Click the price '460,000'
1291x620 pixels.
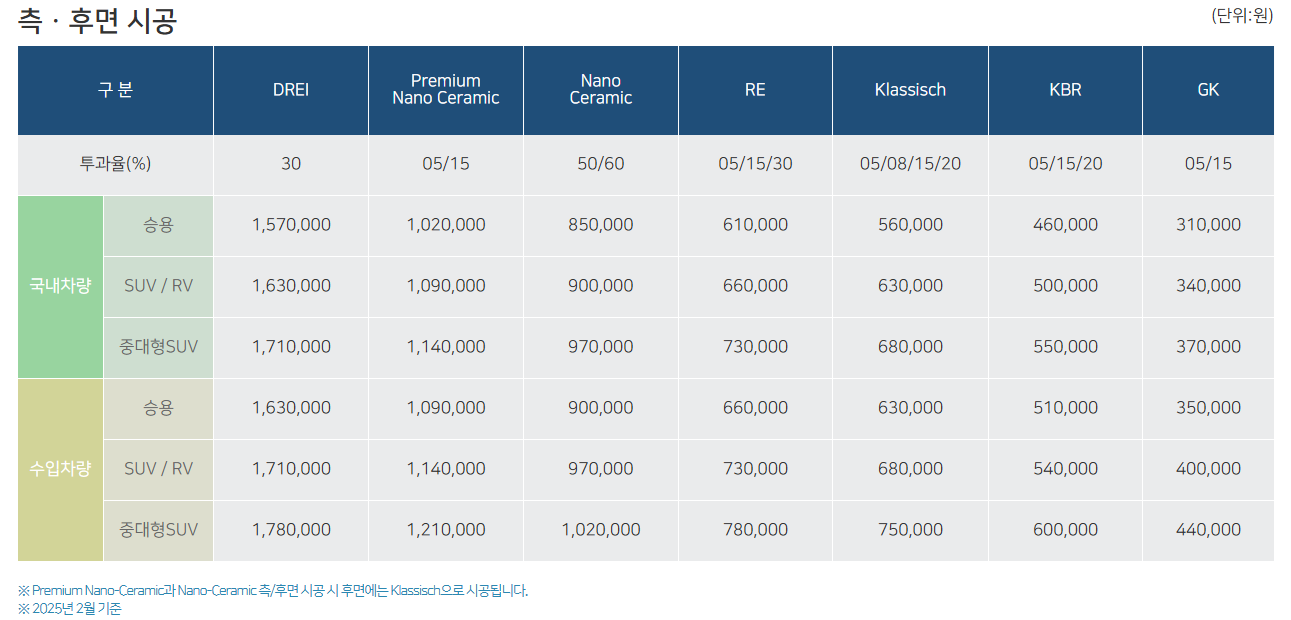coord(1065,225)
